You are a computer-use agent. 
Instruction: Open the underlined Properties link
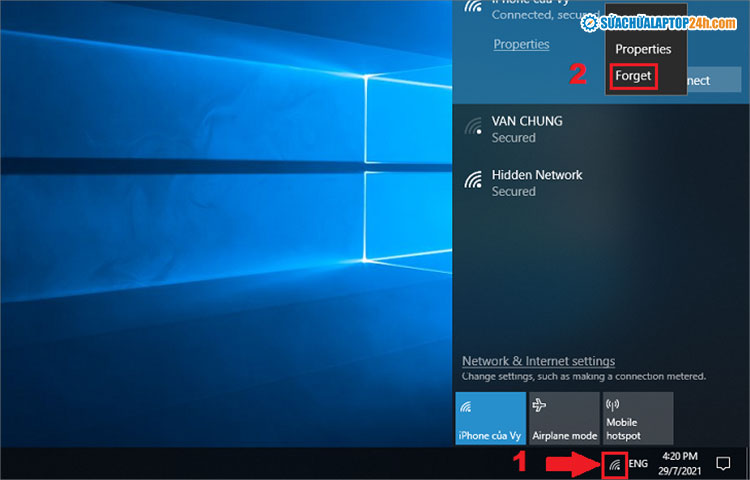point(521,44)
